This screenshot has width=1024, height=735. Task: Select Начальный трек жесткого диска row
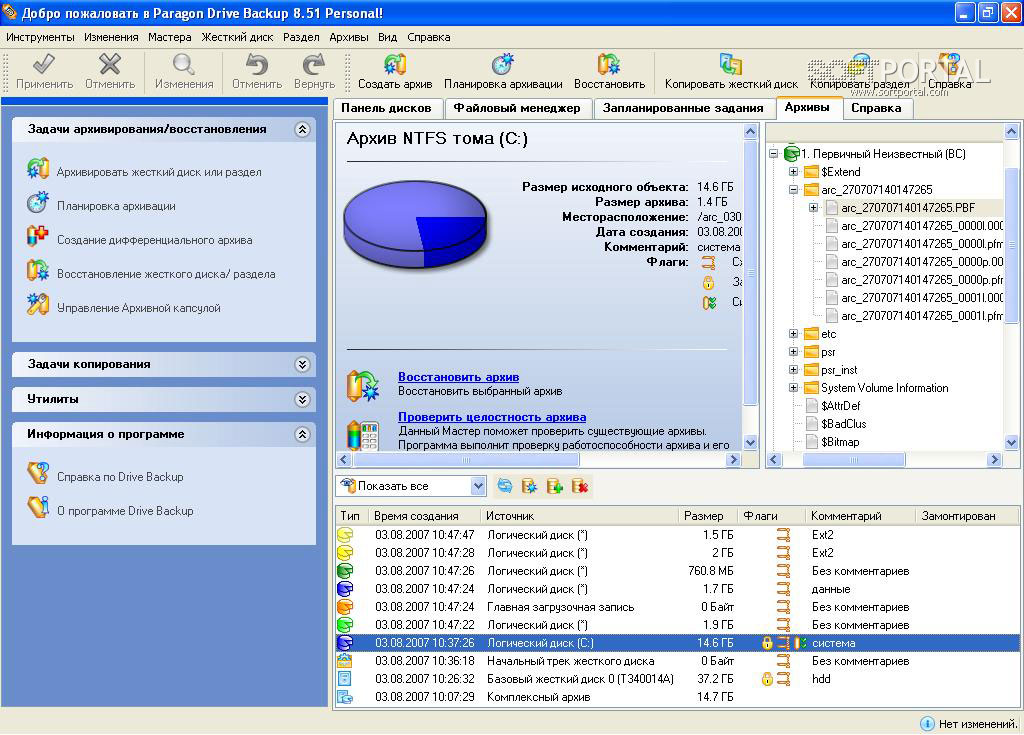click(677, 661)
